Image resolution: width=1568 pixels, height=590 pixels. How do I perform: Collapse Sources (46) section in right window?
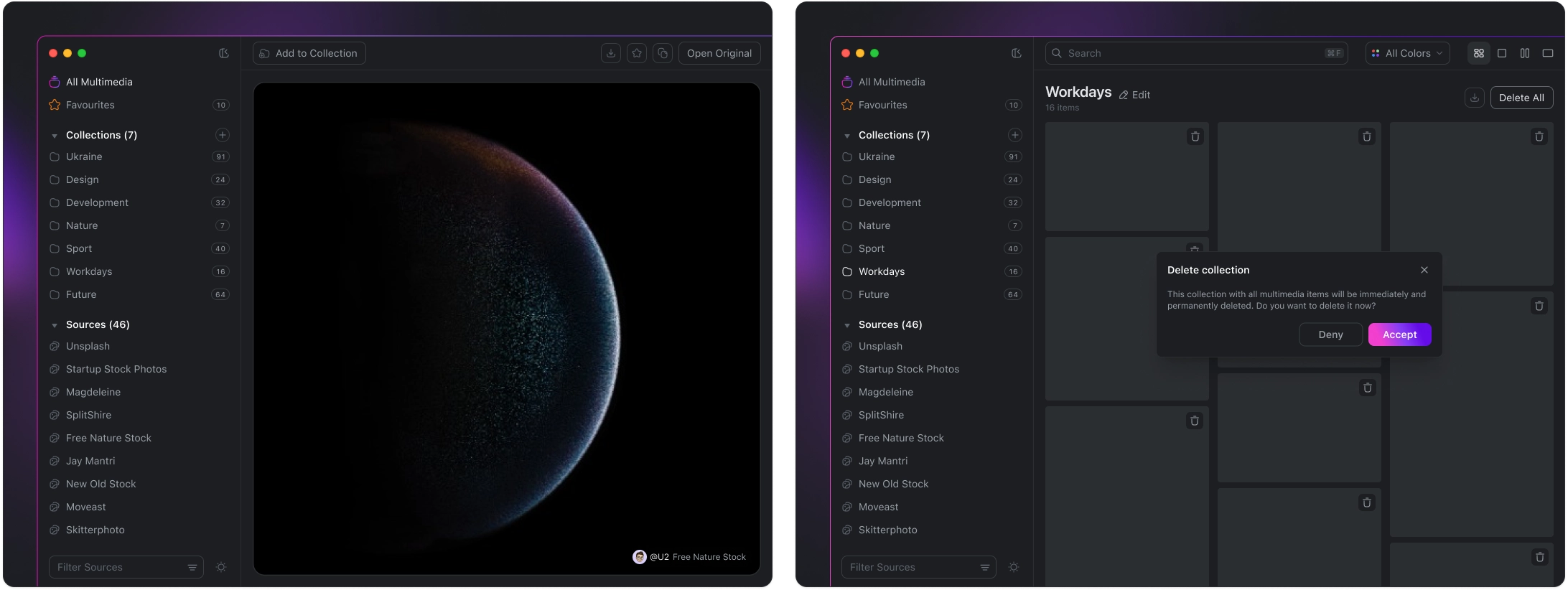point(847,325)
